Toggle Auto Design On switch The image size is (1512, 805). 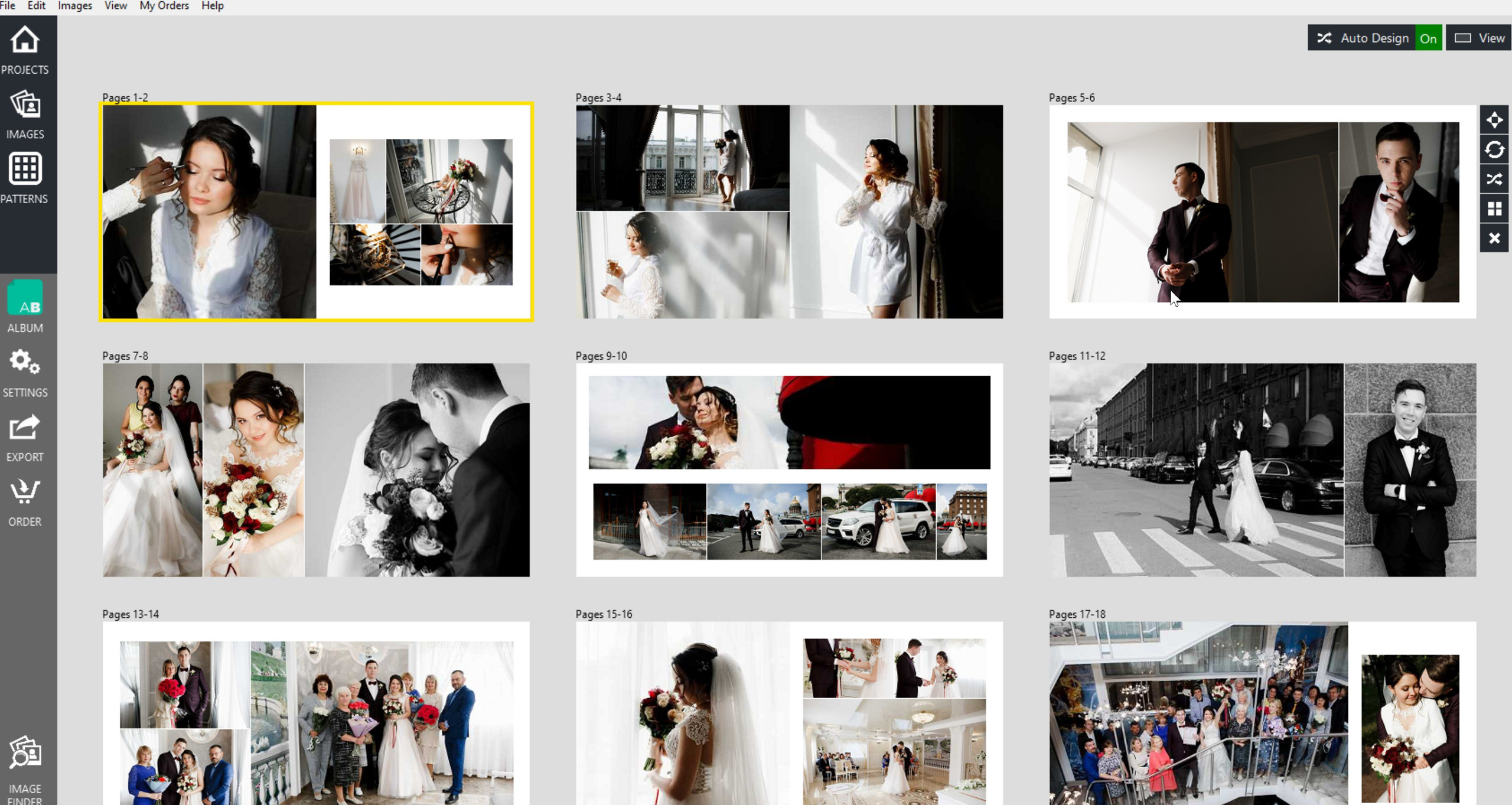[1428, 38]
